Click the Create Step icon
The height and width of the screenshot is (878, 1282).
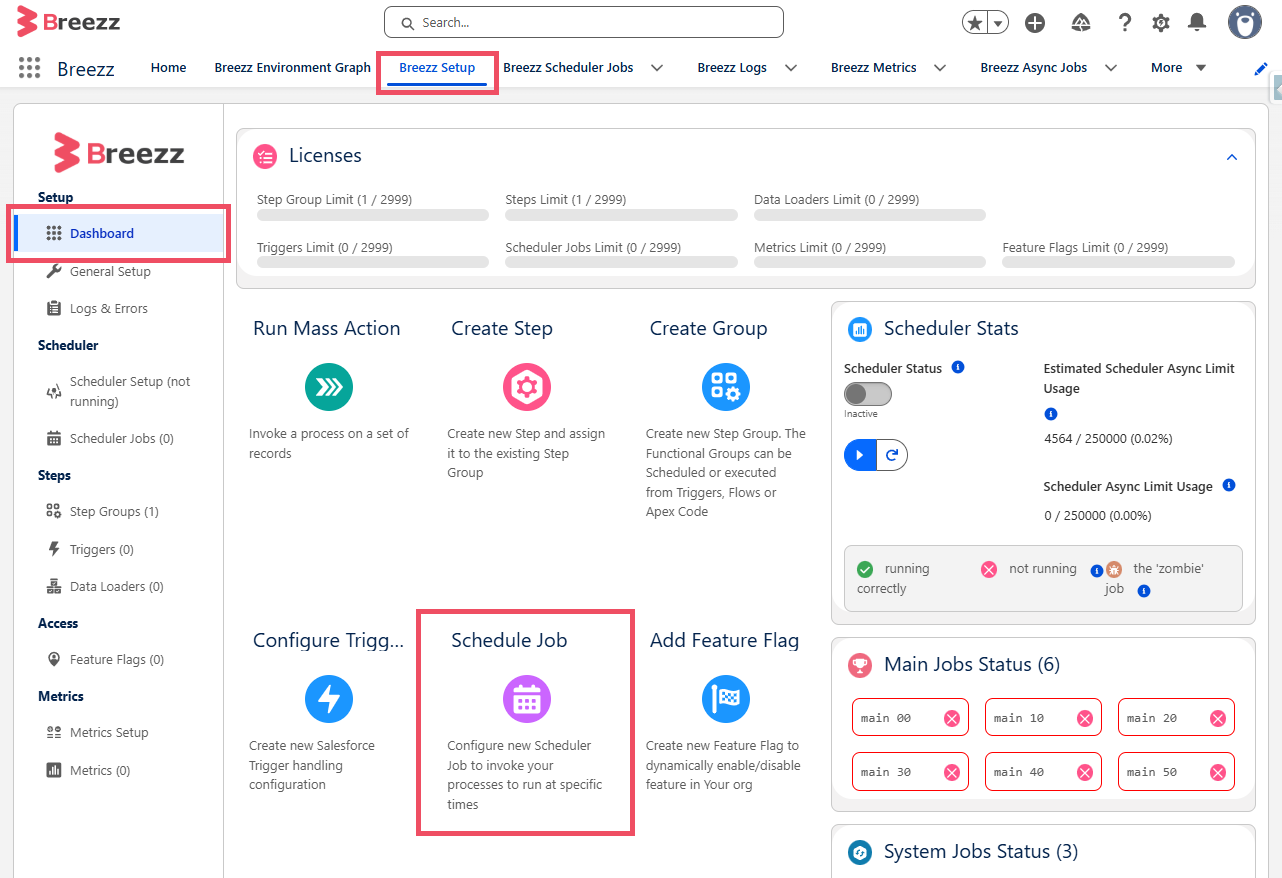[527, 387]
